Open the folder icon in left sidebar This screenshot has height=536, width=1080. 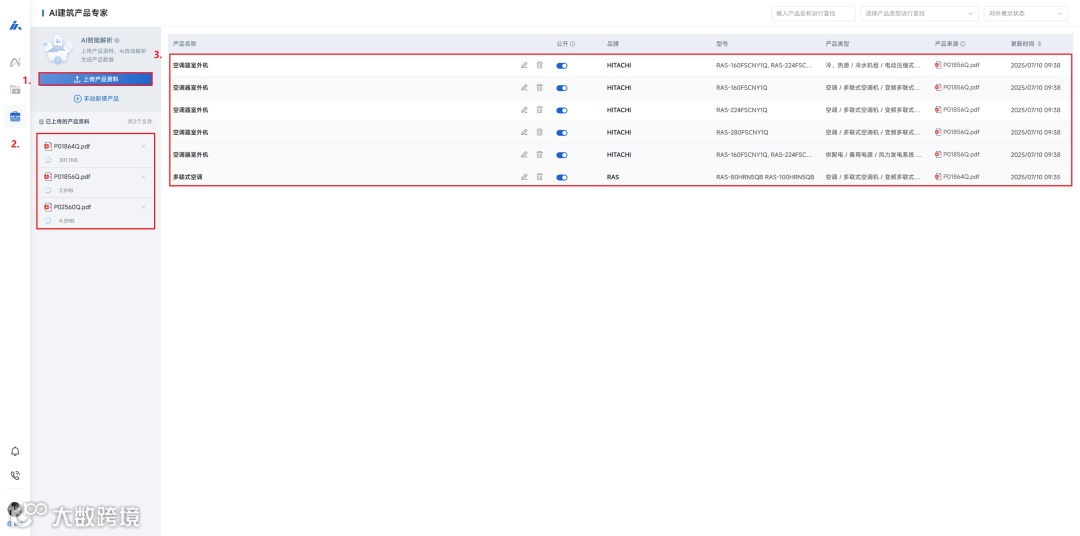click(x=14, y=90)
